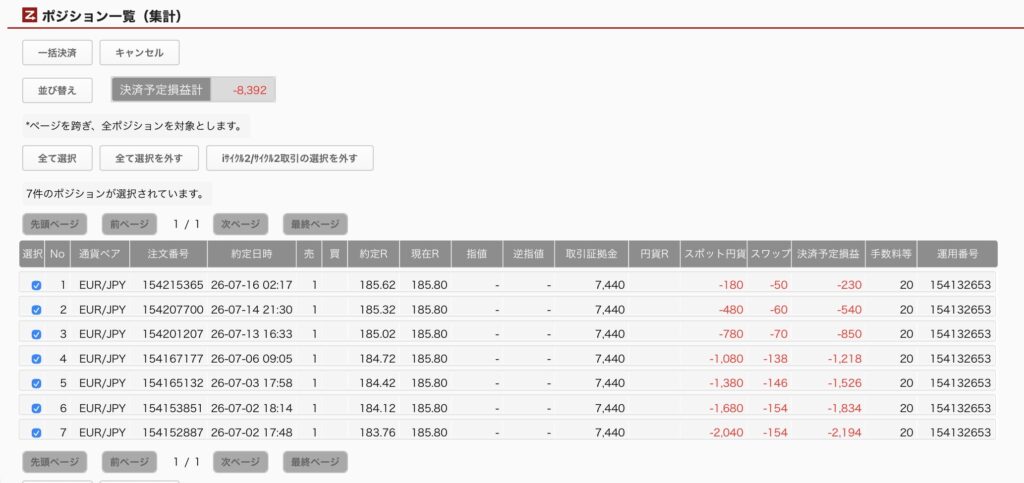Click the 7件のポジションが選択されています message
Image resolution: width=1024 pixels, height=483 pixels.
click(x=115, y=194)
